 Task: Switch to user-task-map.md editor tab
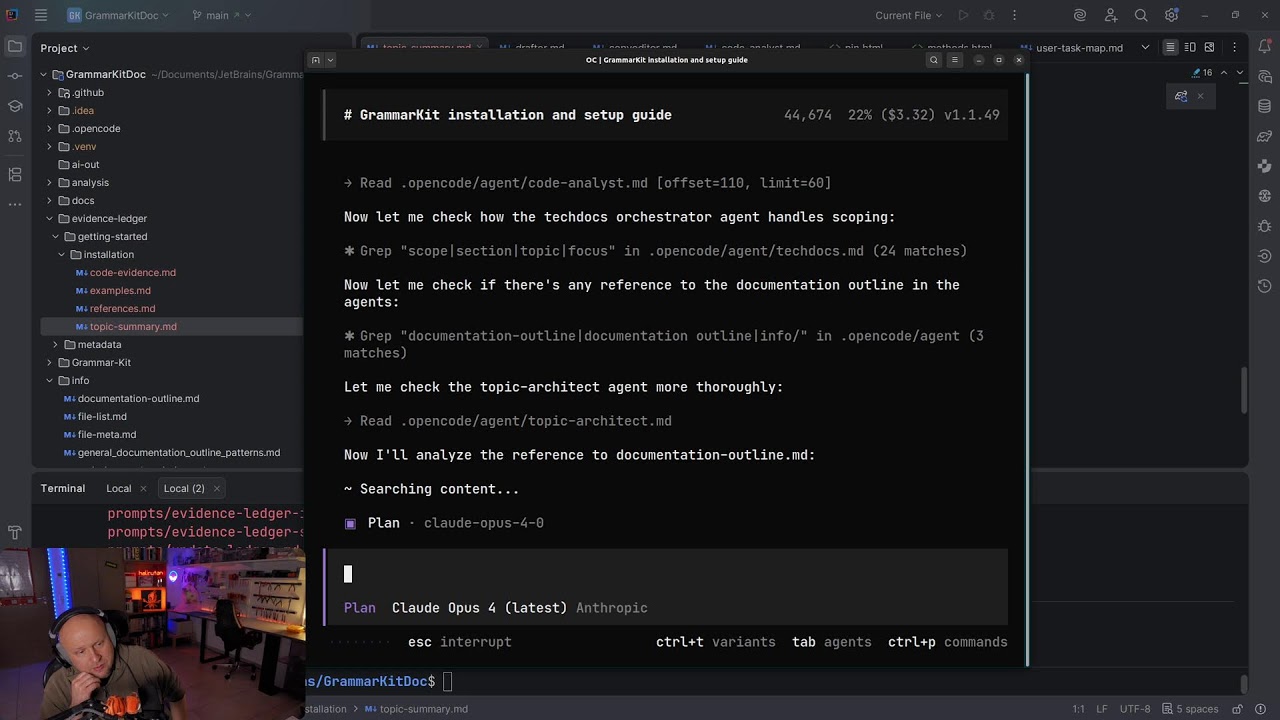(x=1071, y=47)
